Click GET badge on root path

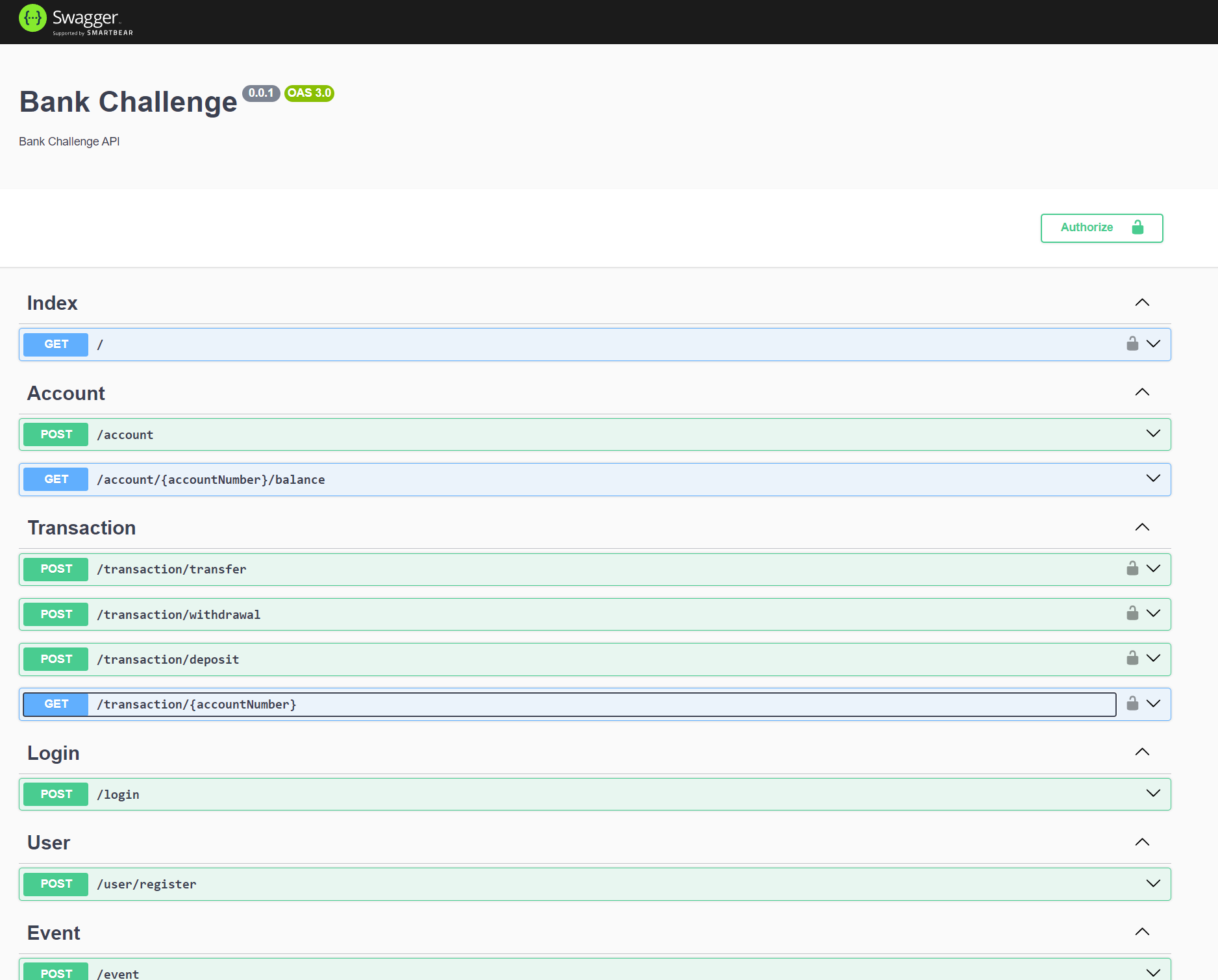tap(56, 344)
